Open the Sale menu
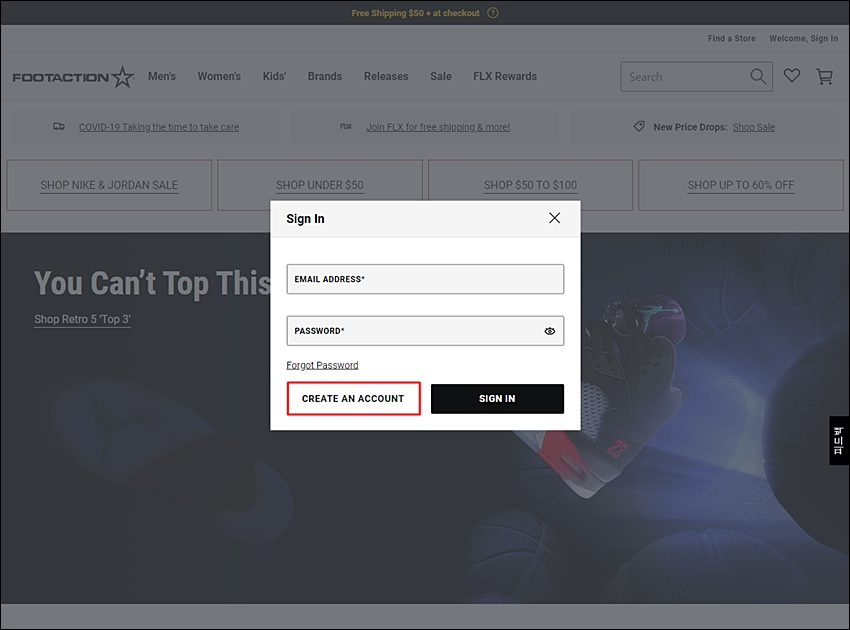The width and height of the screenshot is (850, 630). pos(441,76)
